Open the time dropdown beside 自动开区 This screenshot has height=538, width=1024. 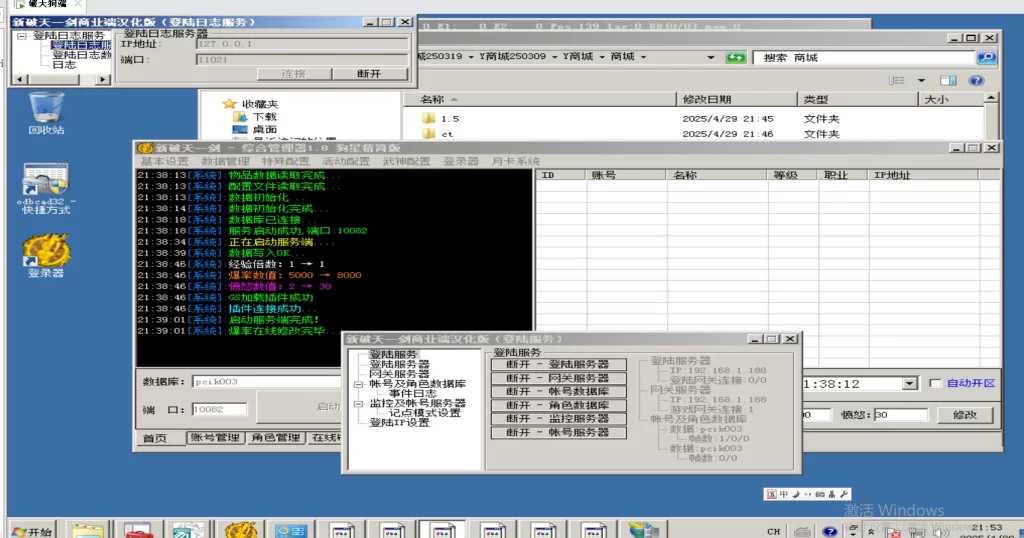(909, 383)
